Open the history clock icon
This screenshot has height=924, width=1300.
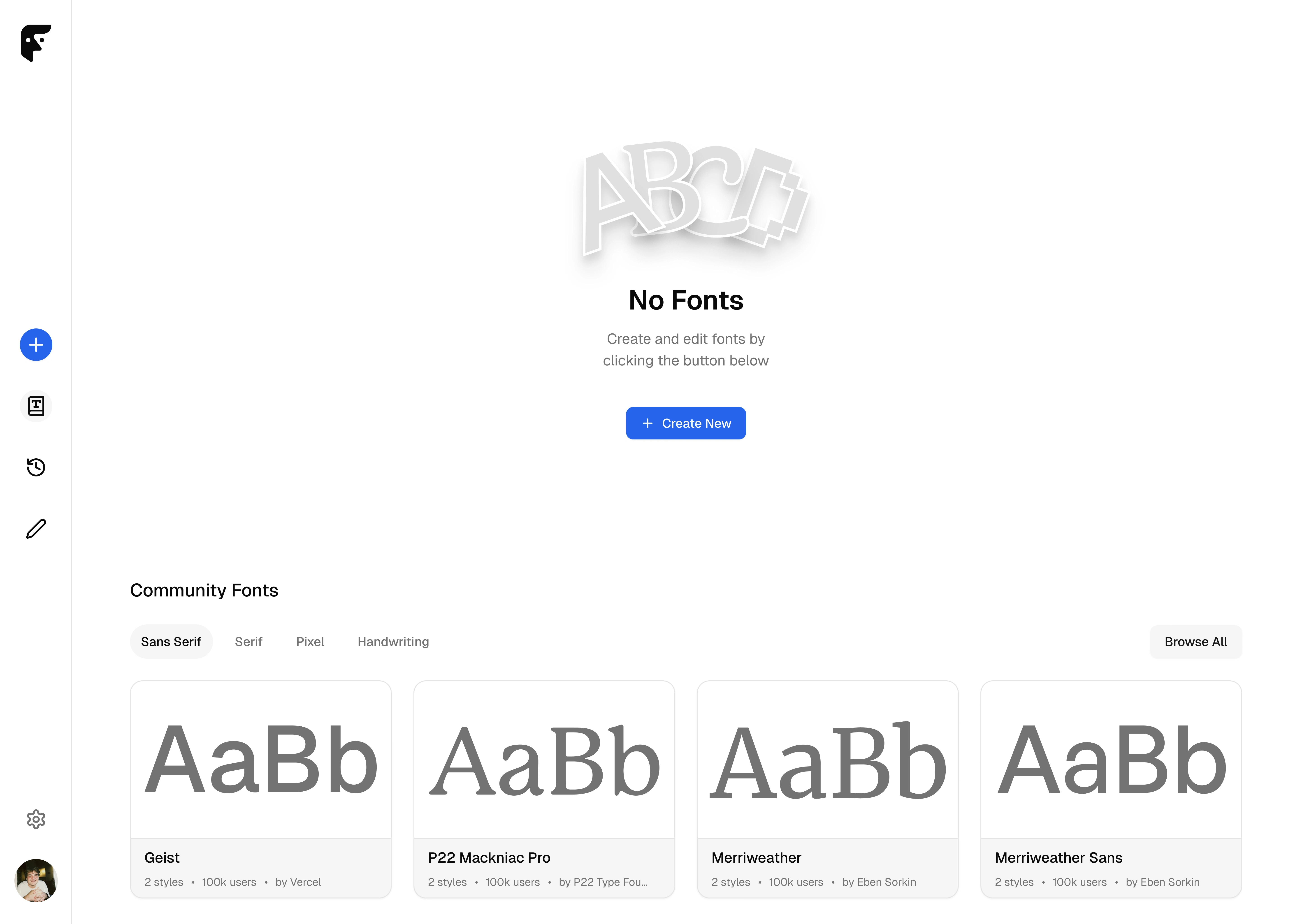point(36,467)
